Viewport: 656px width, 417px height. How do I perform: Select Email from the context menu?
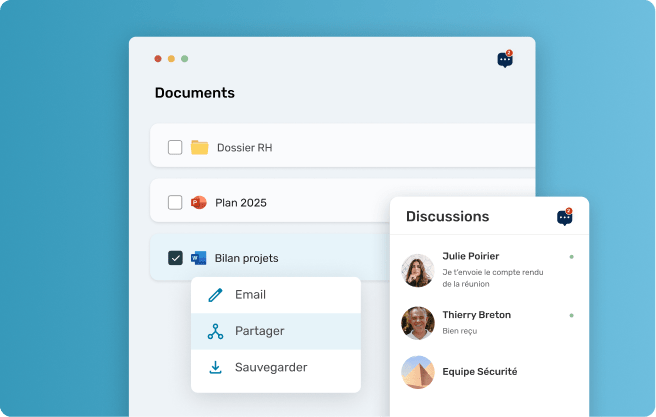pyautogui.click(x=250, y=295)
